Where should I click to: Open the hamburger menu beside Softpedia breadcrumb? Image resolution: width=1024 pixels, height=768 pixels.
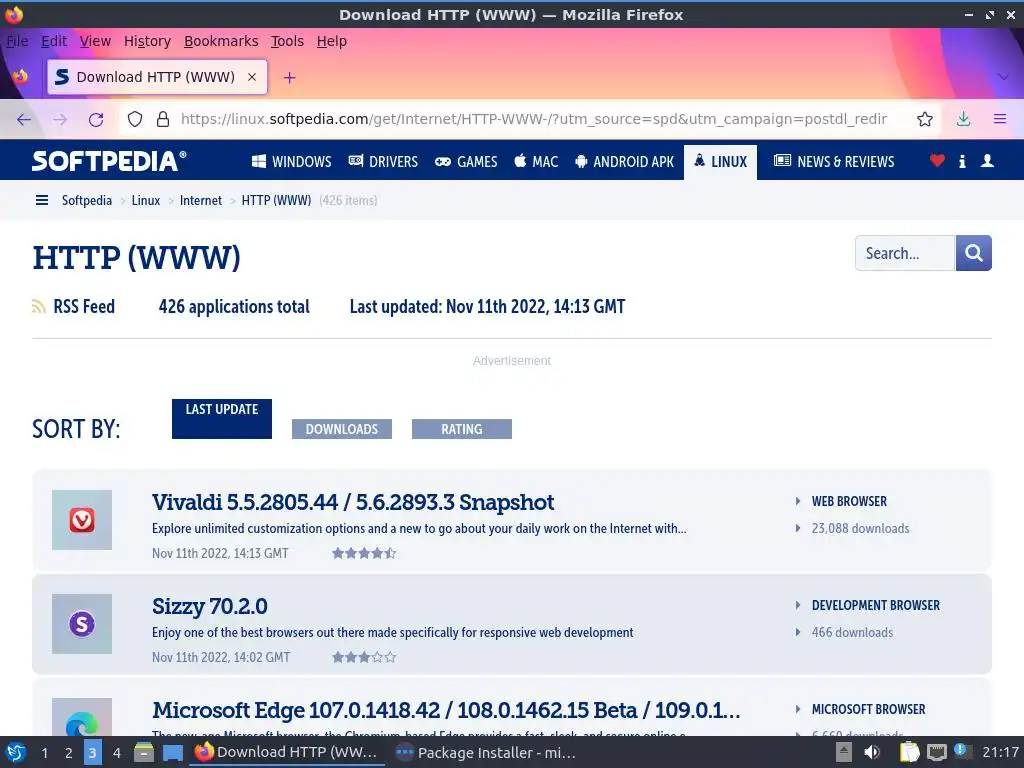tap(42, 200)
